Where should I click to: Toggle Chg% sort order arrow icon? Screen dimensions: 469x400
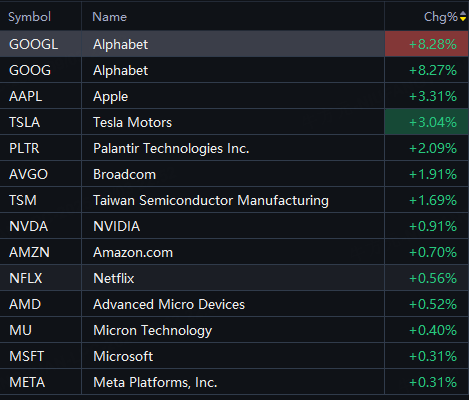click(463, 16)
